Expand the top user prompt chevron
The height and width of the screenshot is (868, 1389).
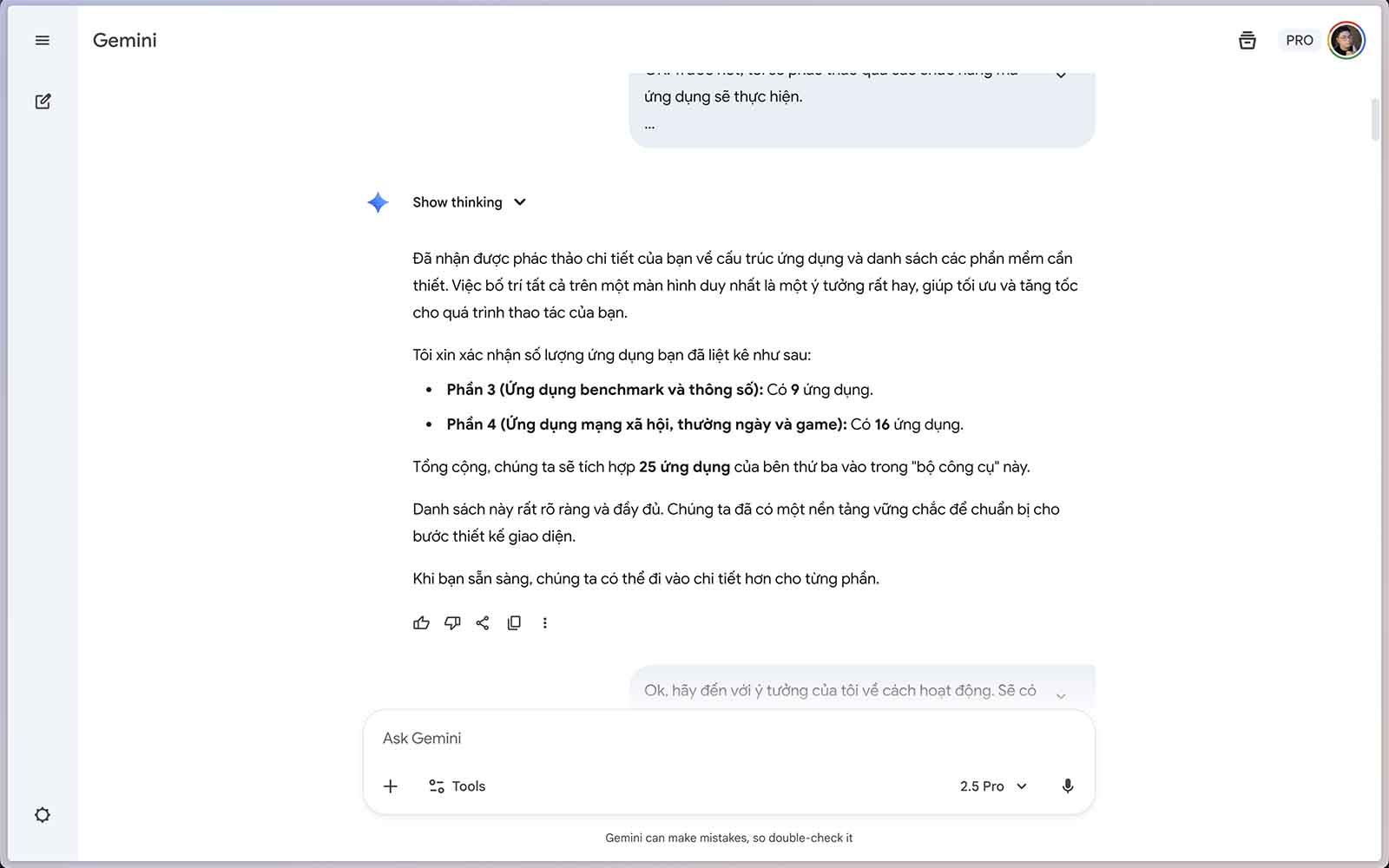coord(1060,76)
